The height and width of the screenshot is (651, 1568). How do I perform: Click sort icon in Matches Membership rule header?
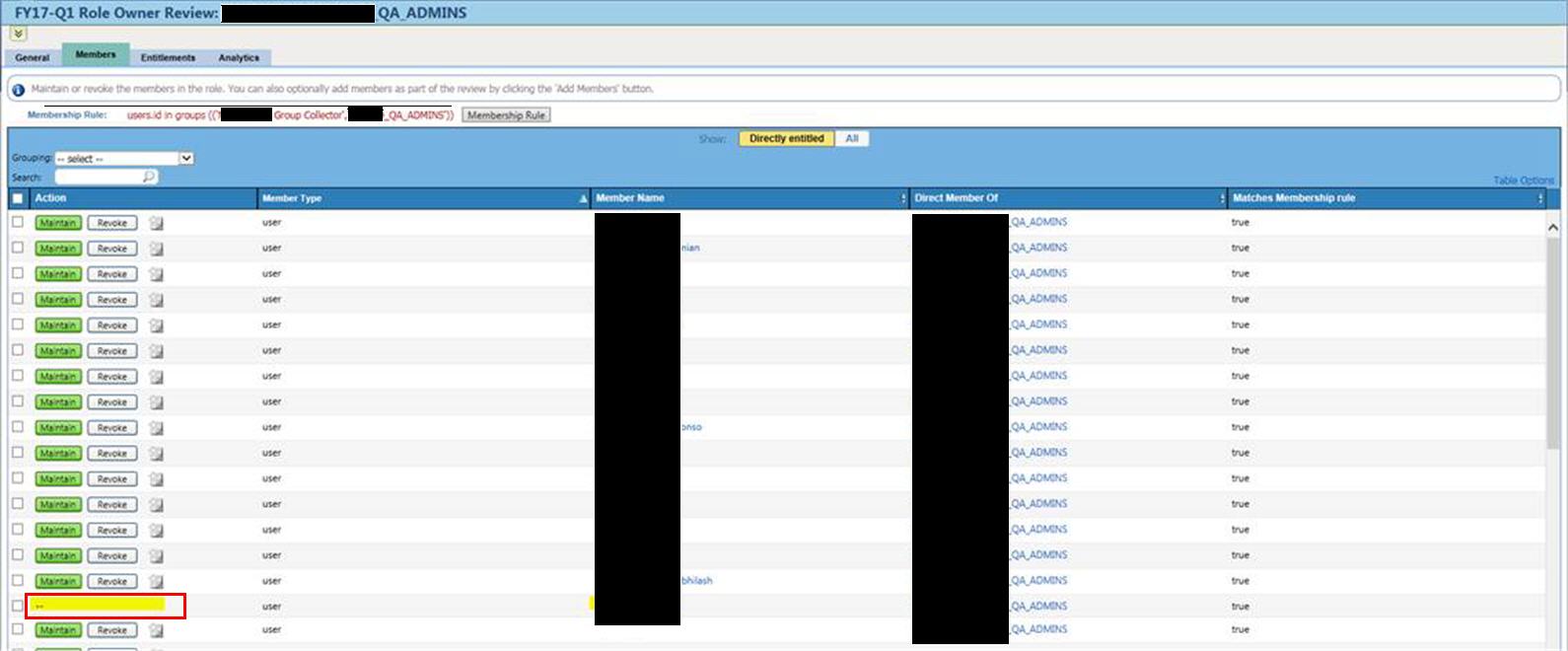tap(1540, 199)
